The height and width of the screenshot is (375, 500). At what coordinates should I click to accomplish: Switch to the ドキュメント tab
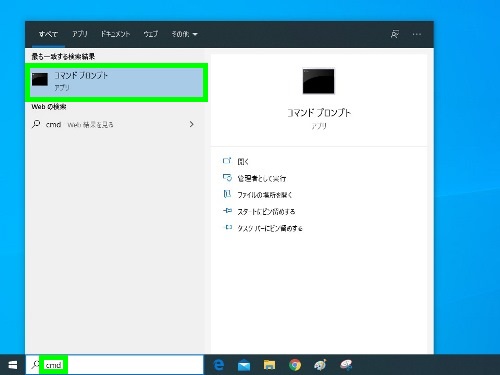(115, 34)
